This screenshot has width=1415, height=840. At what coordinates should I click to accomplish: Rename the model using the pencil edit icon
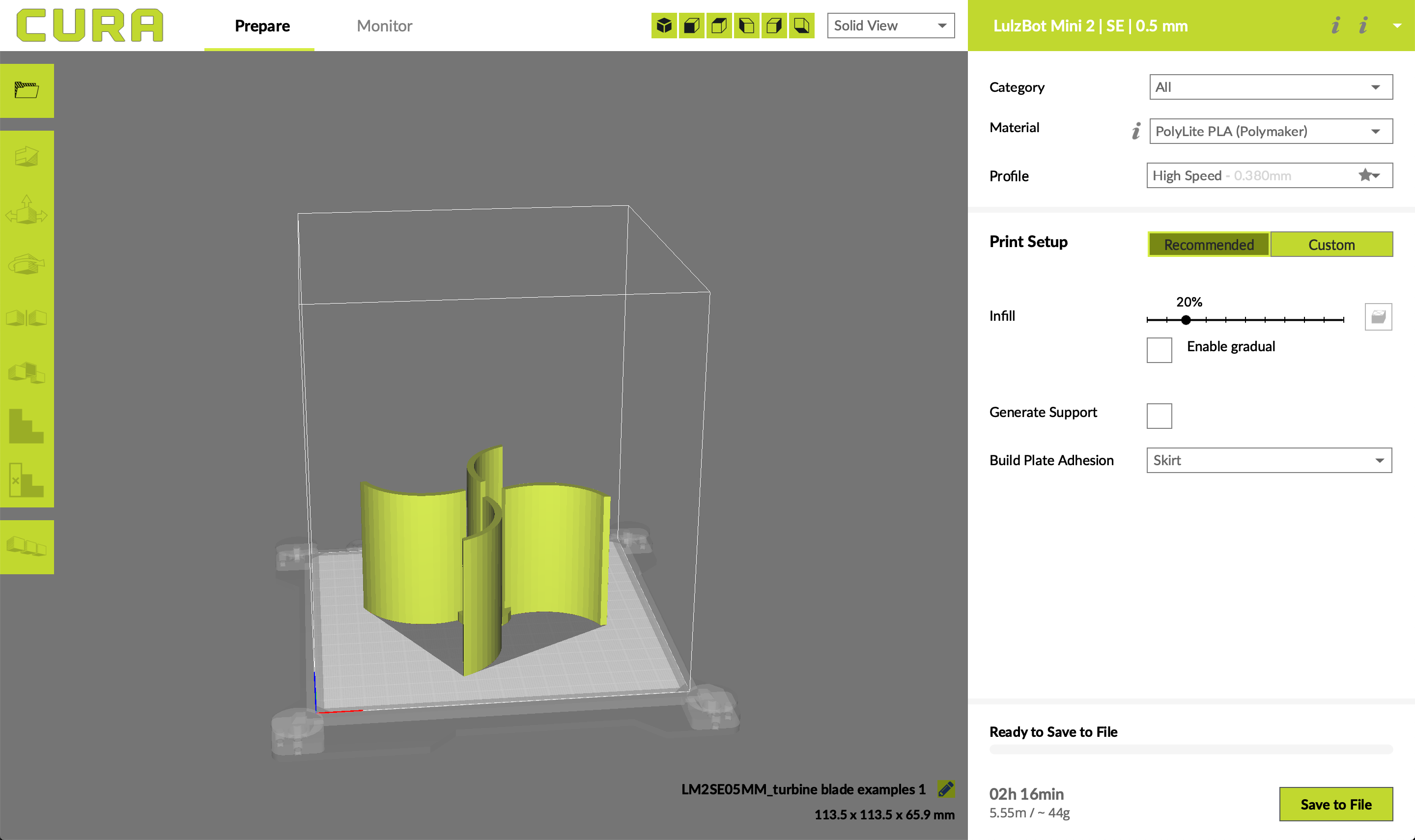click(945, 788)
